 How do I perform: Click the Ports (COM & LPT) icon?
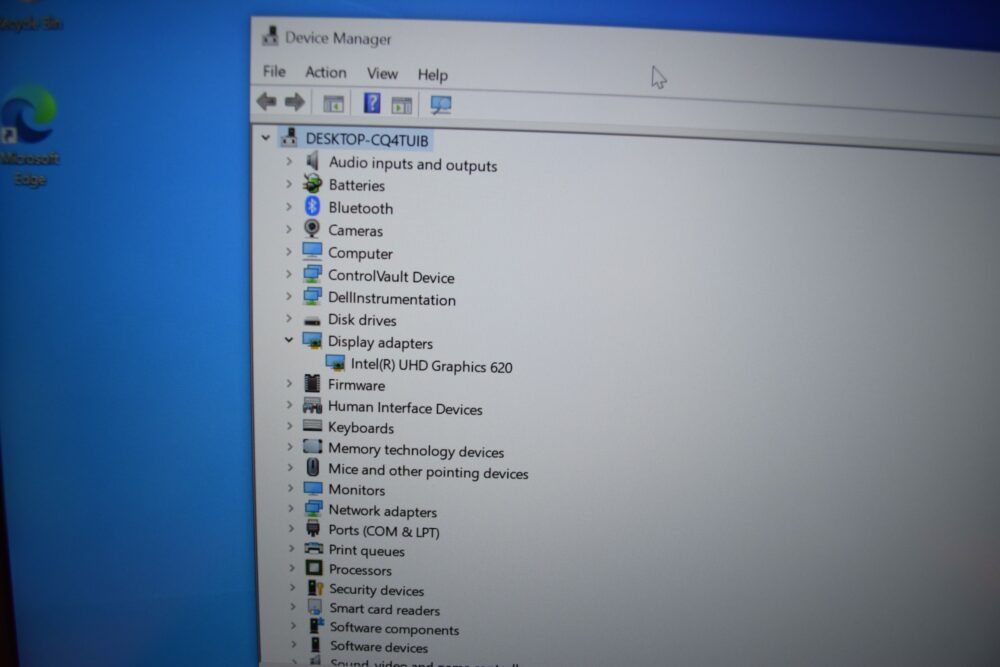[x=313, y=528]
